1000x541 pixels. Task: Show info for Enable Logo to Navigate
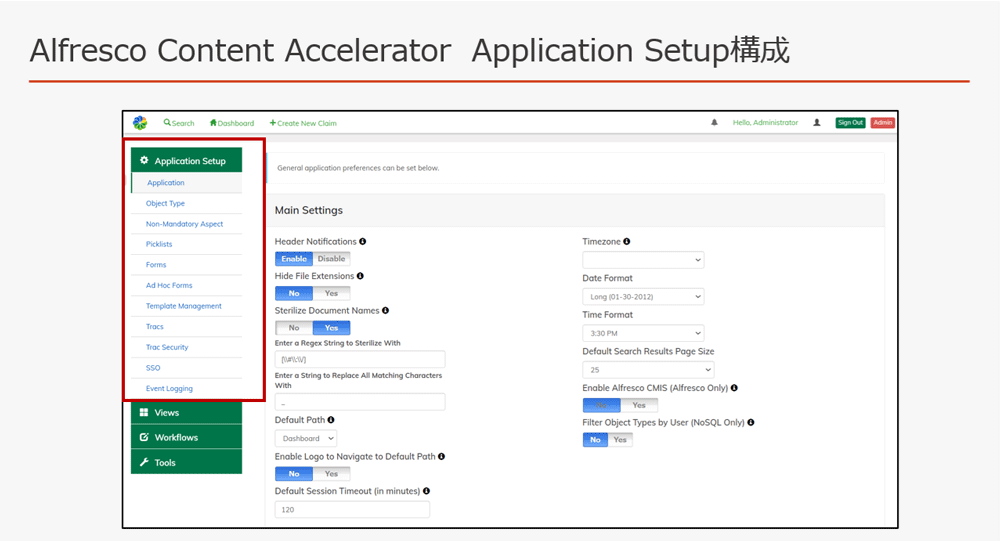[441, 456]
